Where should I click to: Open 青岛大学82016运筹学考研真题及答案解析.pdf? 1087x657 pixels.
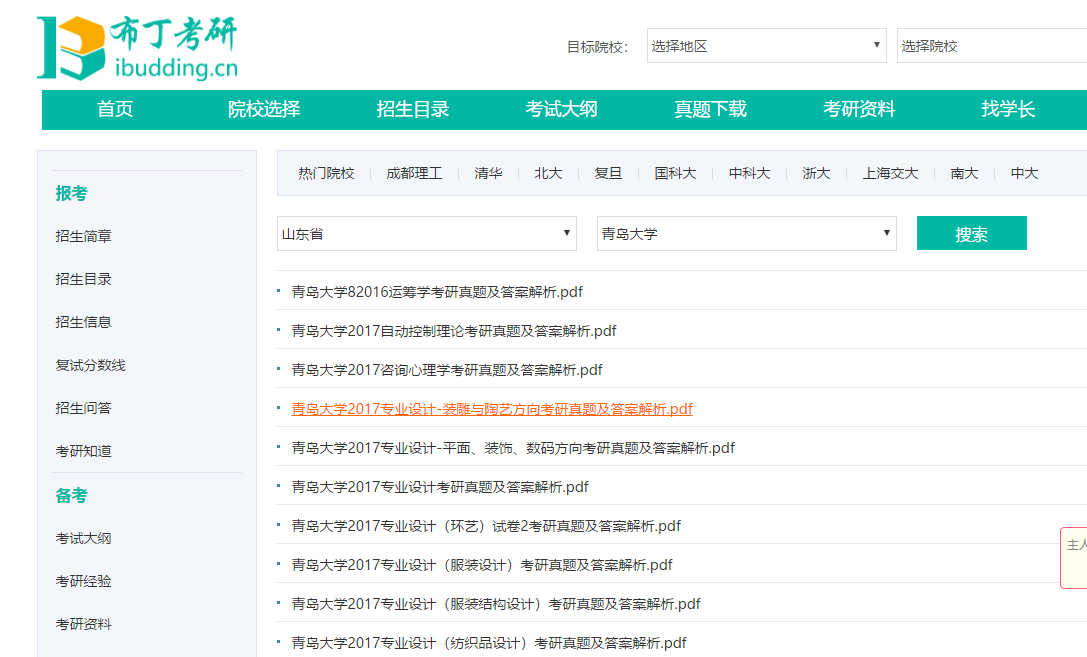click(437, 292)
